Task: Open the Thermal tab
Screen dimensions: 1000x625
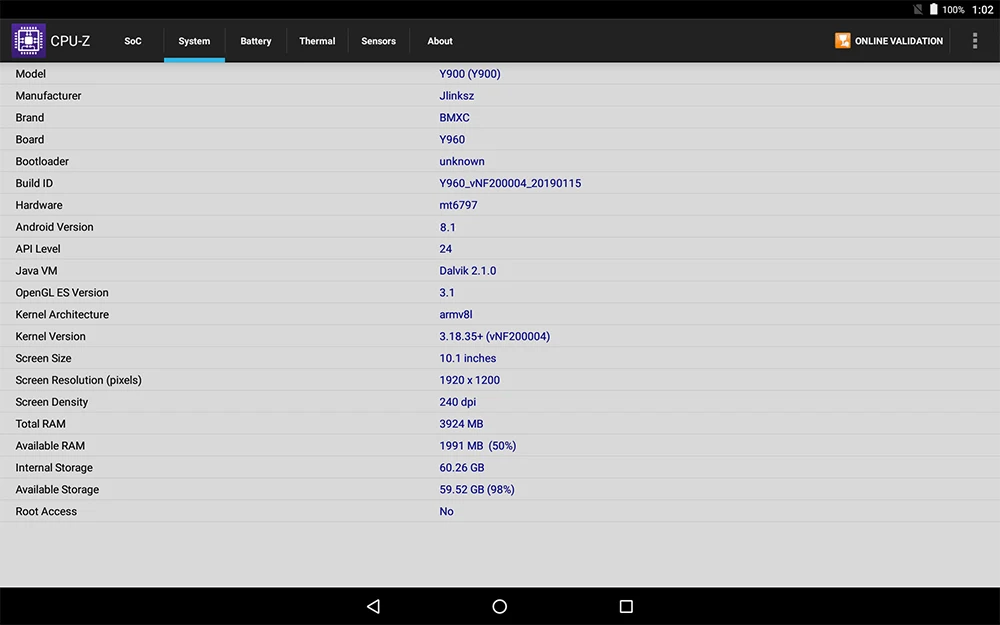Action: [x=317, y=41]
